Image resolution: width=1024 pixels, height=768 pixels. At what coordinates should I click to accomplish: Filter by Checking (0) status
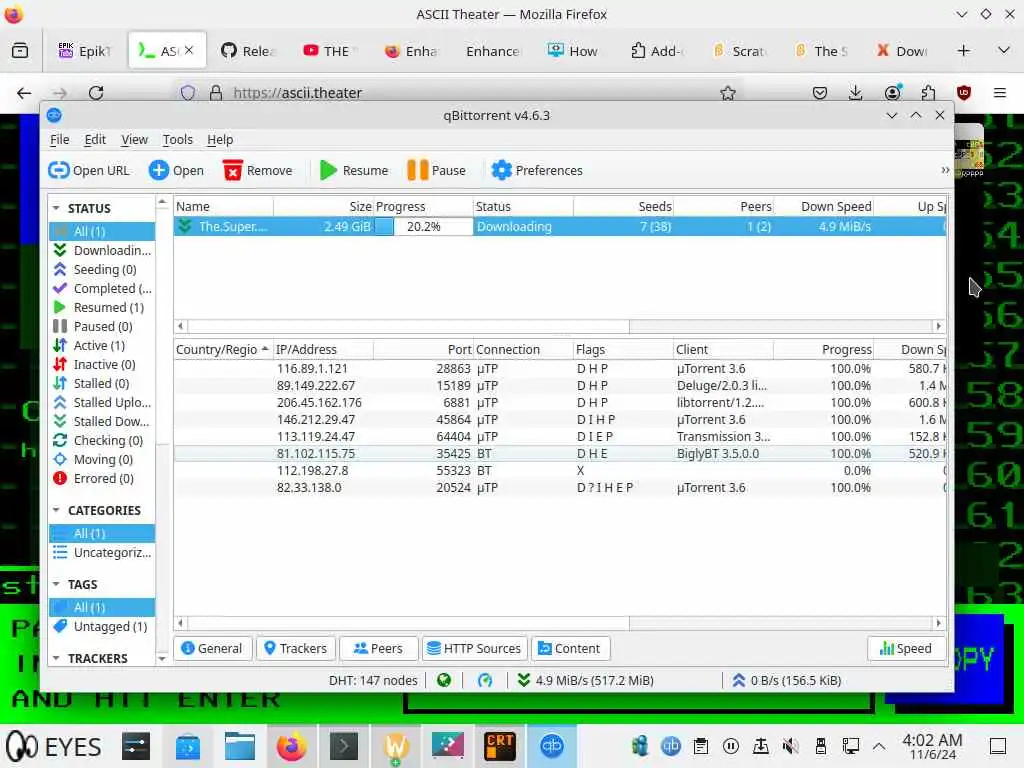(x=103, y=440)
